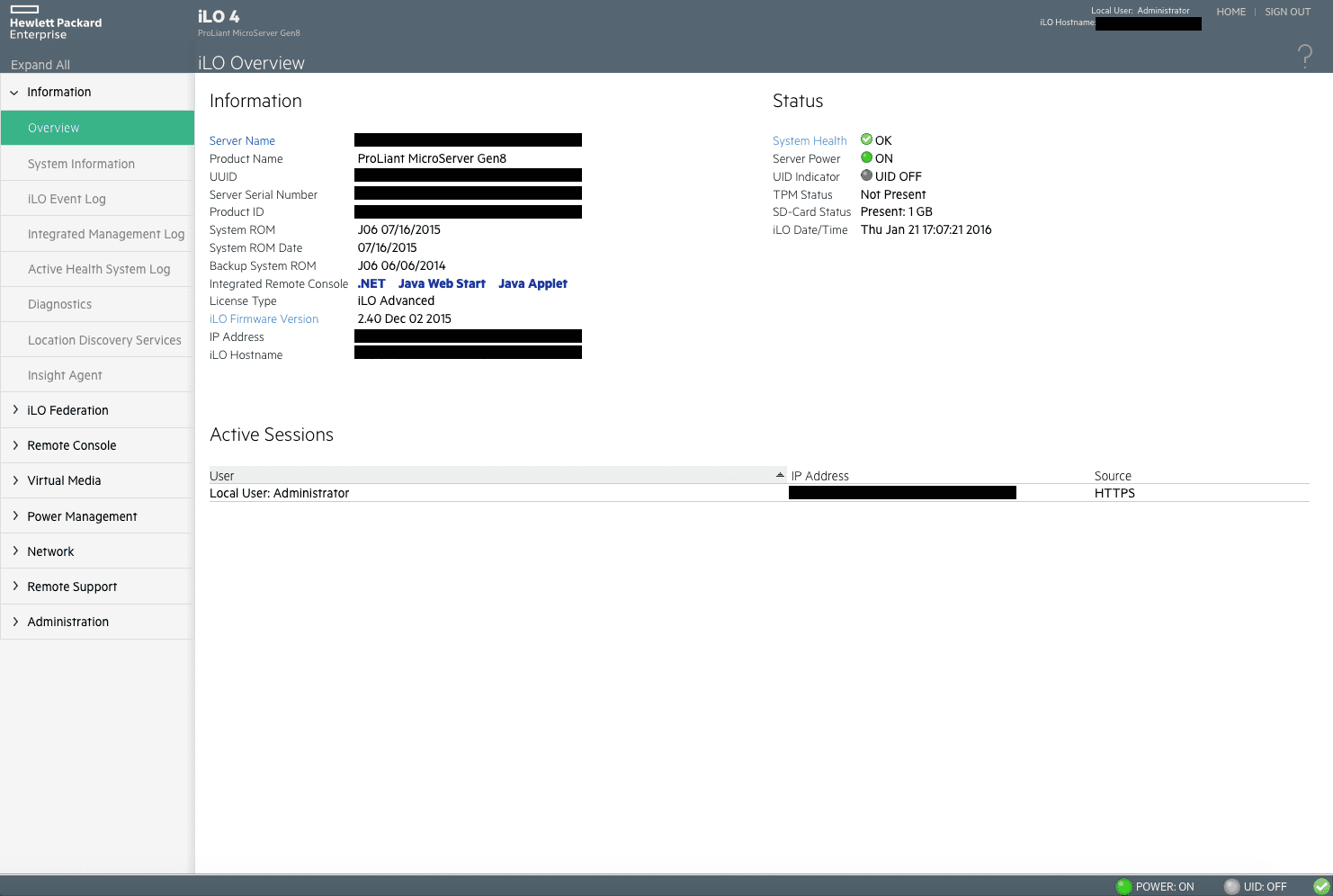Viewport: 1333px width, 896px height.
Task: Open the System Health link
Action: click(x=810, y=140)
